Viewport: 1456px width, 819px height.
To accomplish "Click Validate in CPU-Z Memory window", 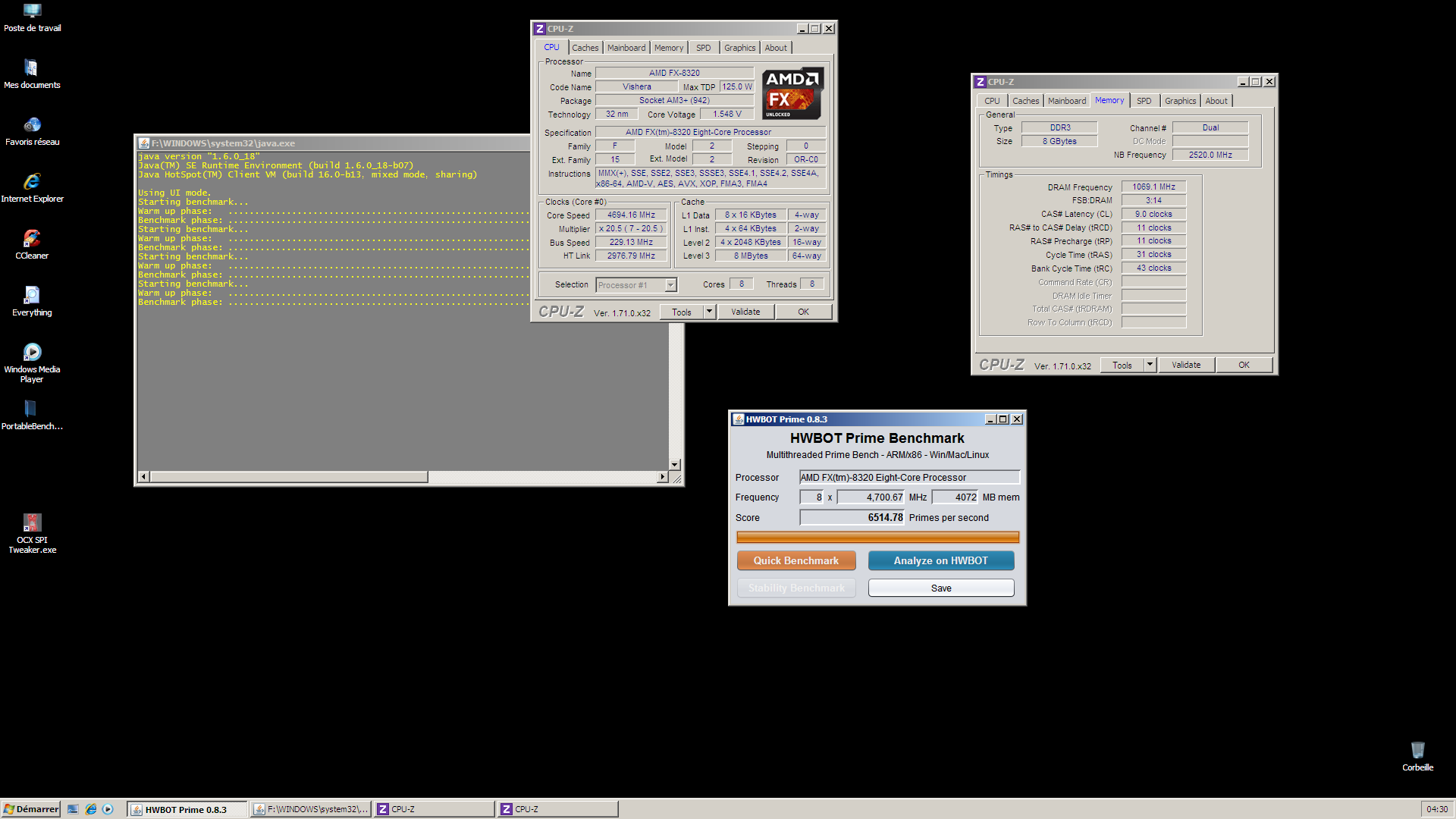I will point(1186,365).
